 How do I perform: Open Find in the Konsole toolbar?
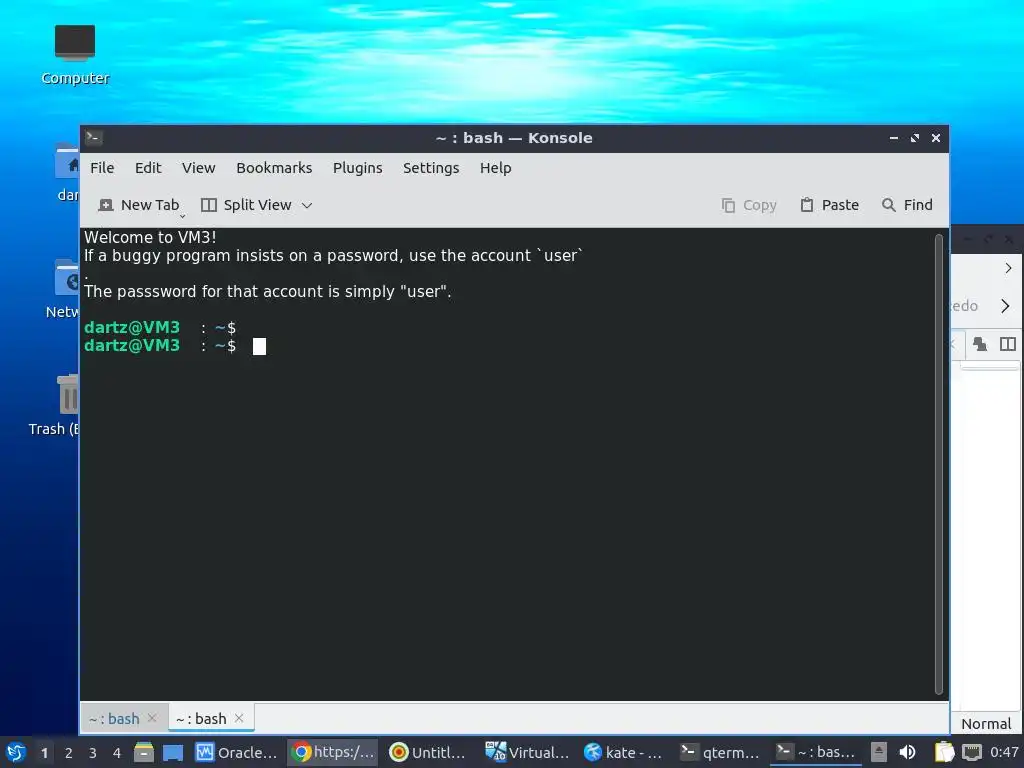click(x=908, y=205)
